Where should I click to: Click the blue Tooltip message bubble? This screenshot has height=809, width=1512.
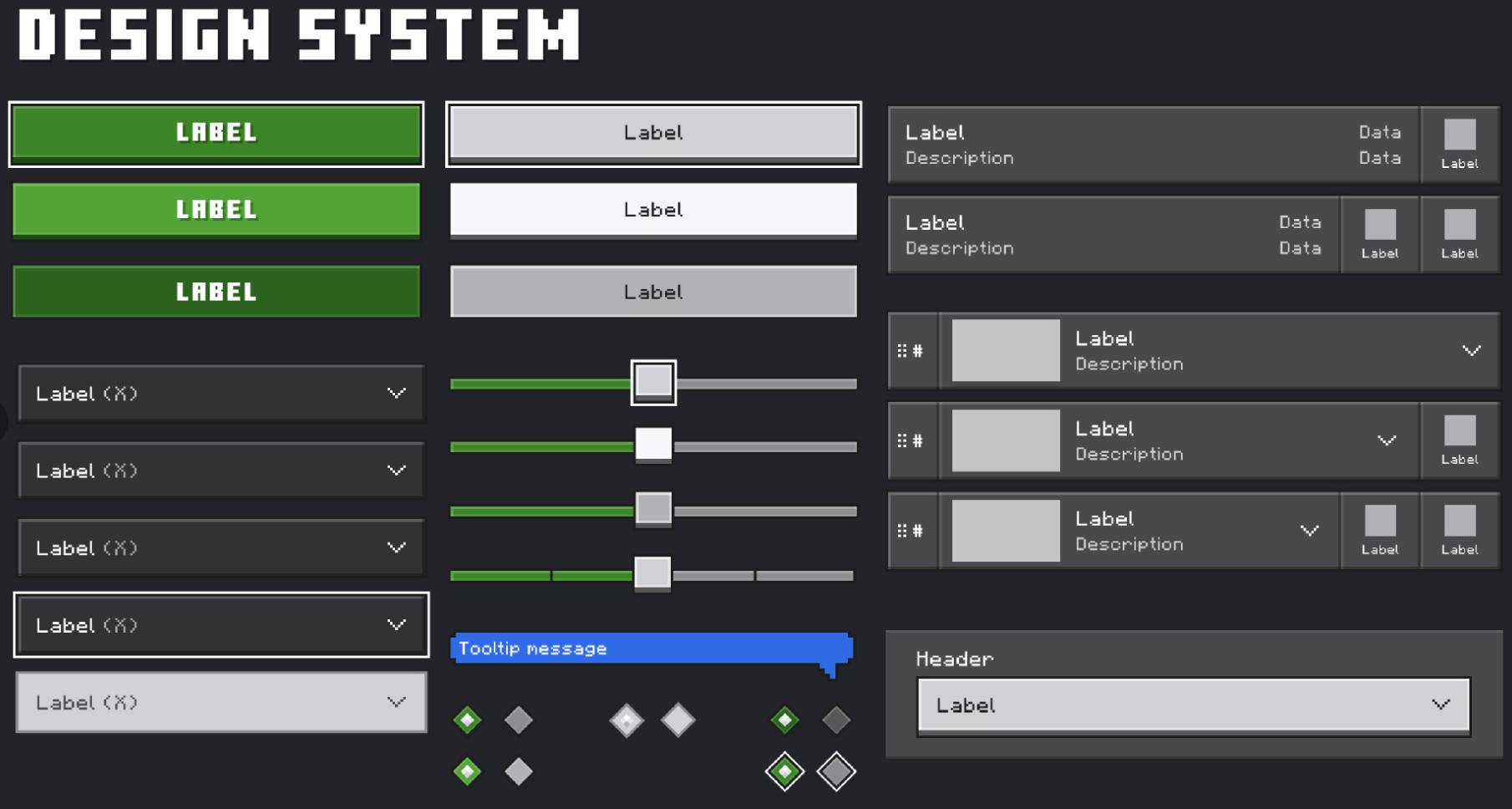point(650,649)
